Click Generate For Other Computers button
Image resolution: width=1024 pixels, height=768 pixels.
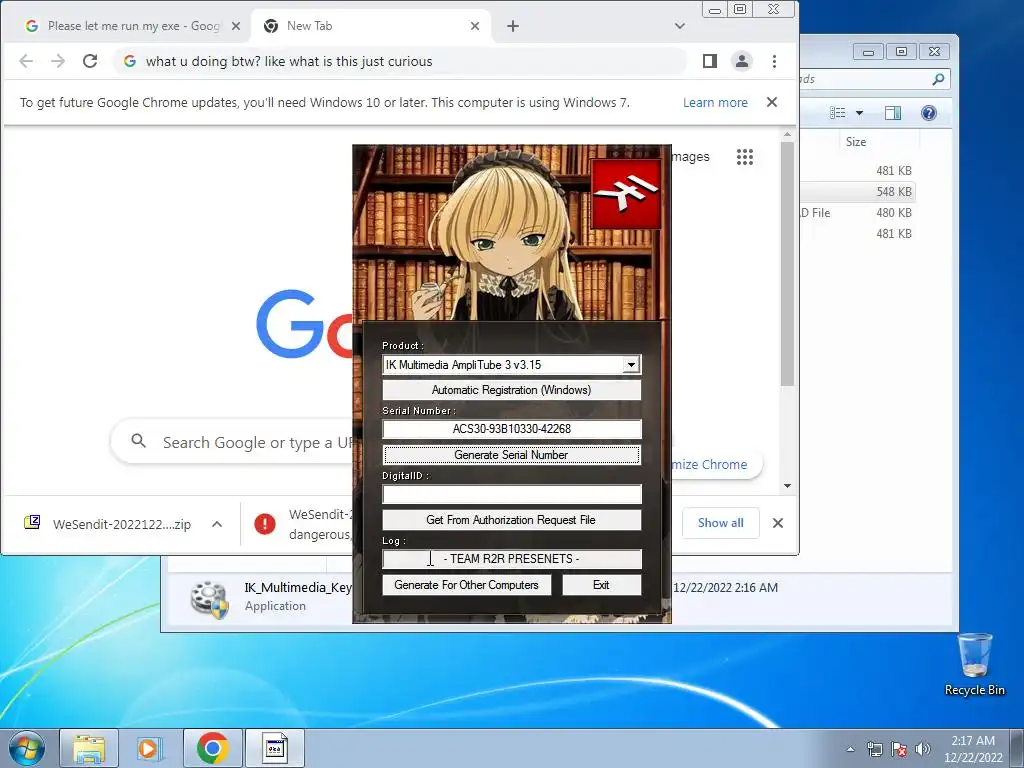466,585
